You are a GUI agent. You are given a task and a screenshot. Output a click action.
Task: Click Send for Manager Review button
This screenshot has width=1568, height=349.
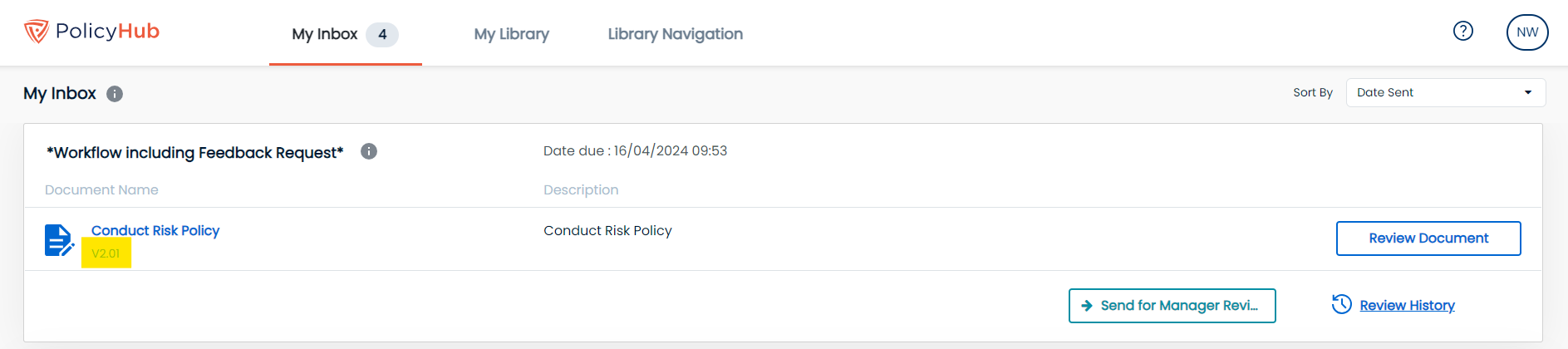(1172, 306)
